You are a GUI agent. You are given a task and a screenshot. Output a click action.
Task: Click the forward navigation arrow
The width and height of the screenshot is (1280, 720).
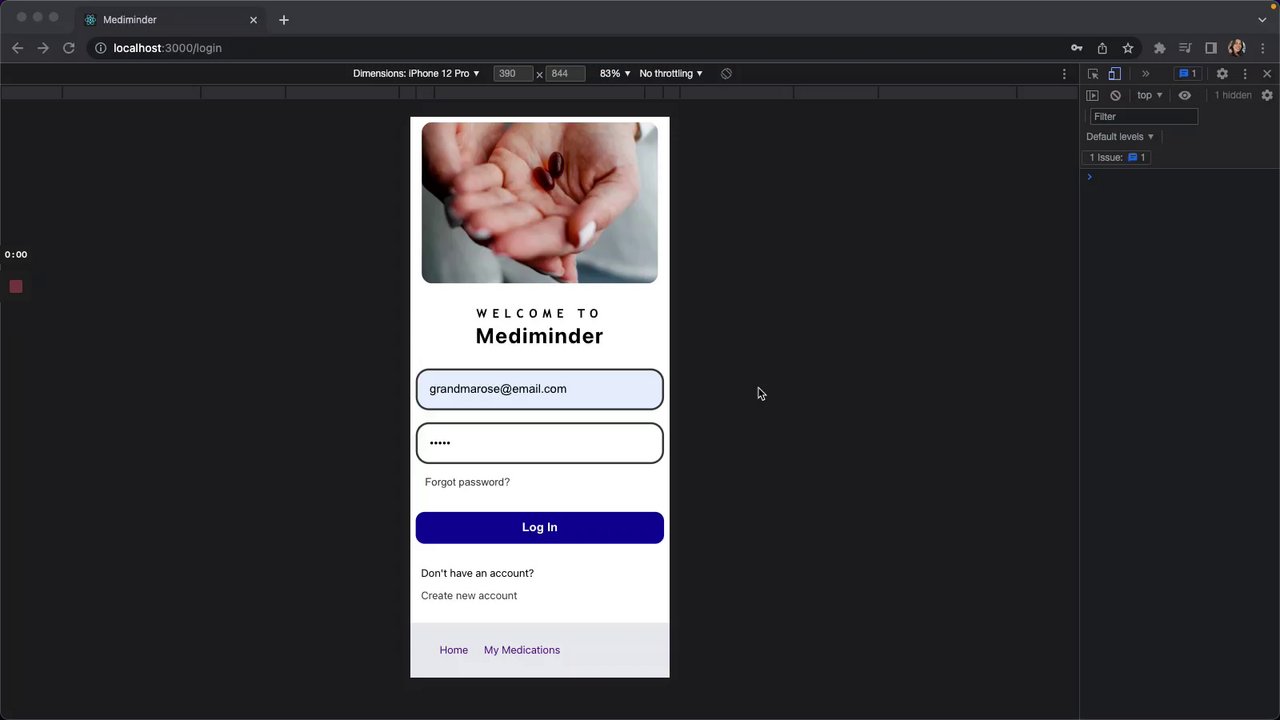pyautogui.click(x=43, y=48)
